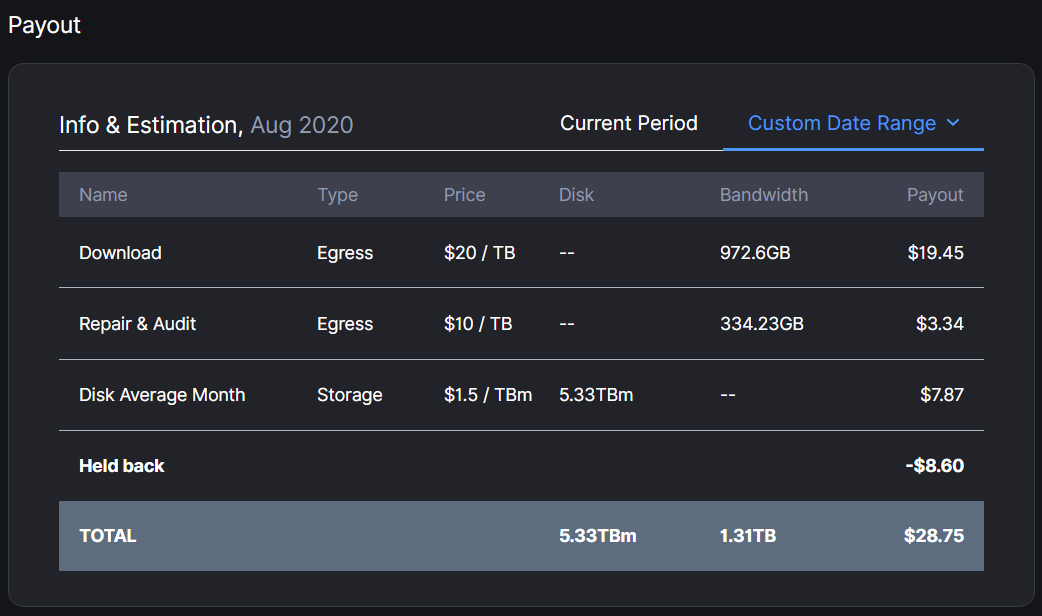1042x616 pixels.
Task: Select the Price column header
Action: (464, 195)
